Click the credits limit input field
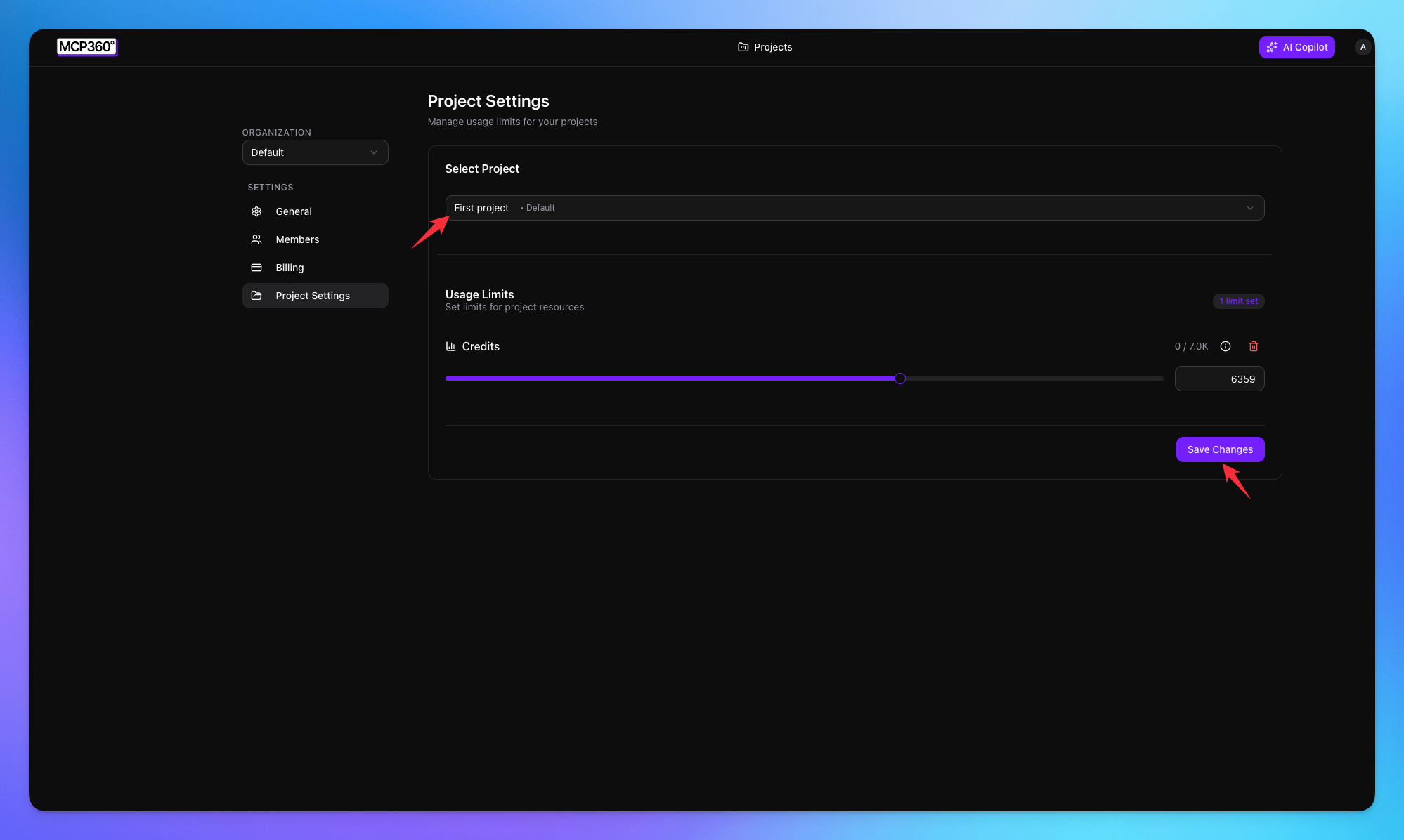 click(x=1219, y=379)
